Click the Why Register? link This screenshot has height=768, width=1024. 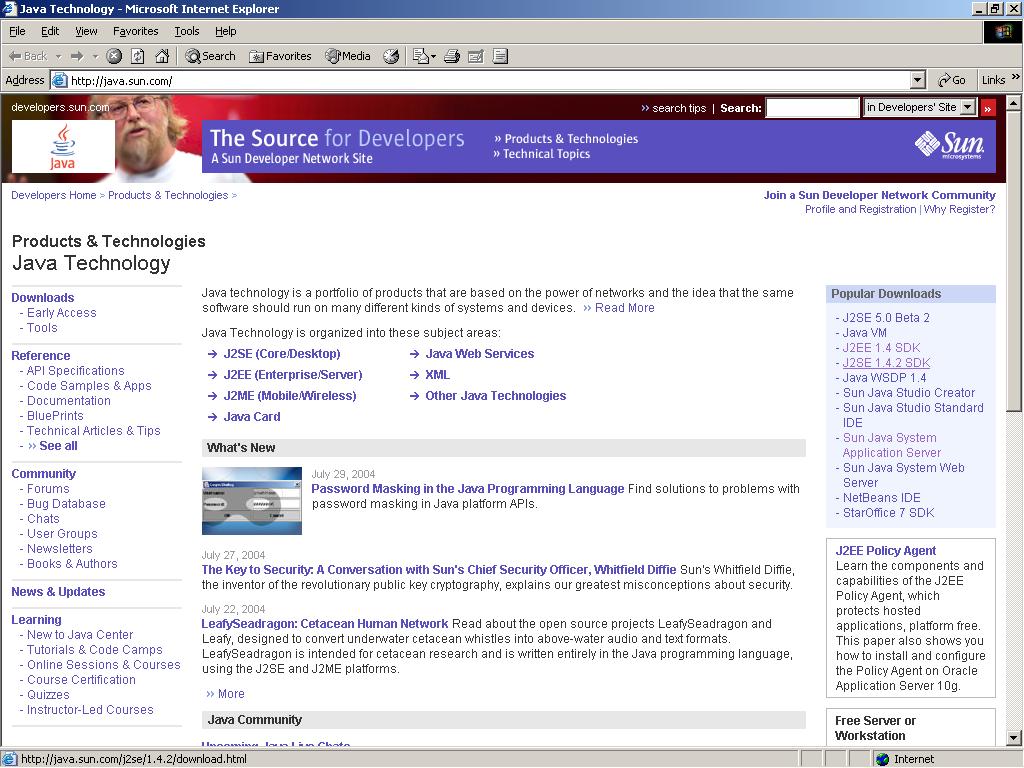(x=959, y=209)
